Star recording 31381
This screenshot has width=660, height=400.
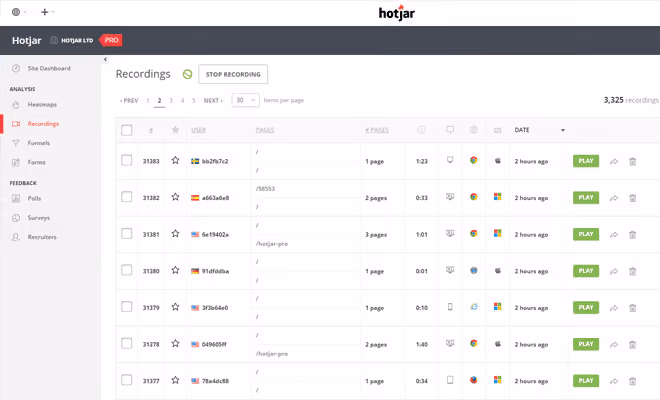[x=176, y=234]
